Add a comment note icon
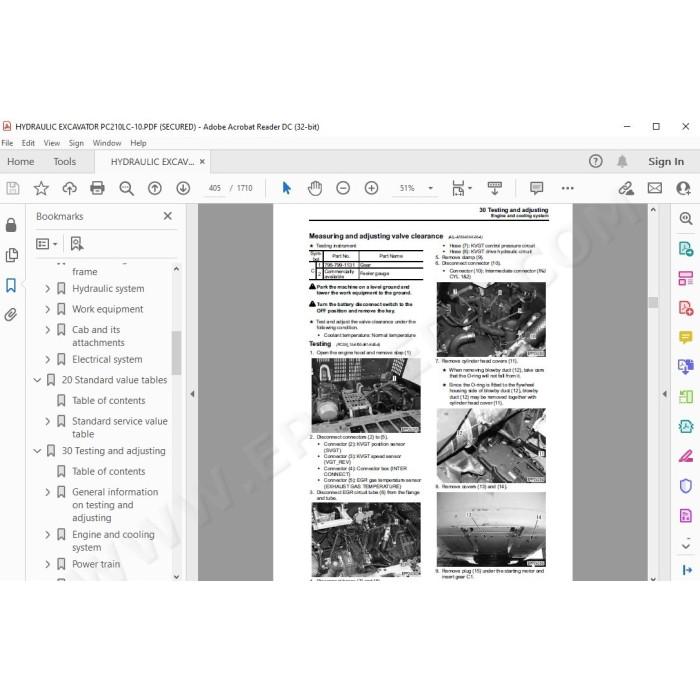Image resolution: width=700 pixels, height=700 pixels. click(x=537, y=188)
